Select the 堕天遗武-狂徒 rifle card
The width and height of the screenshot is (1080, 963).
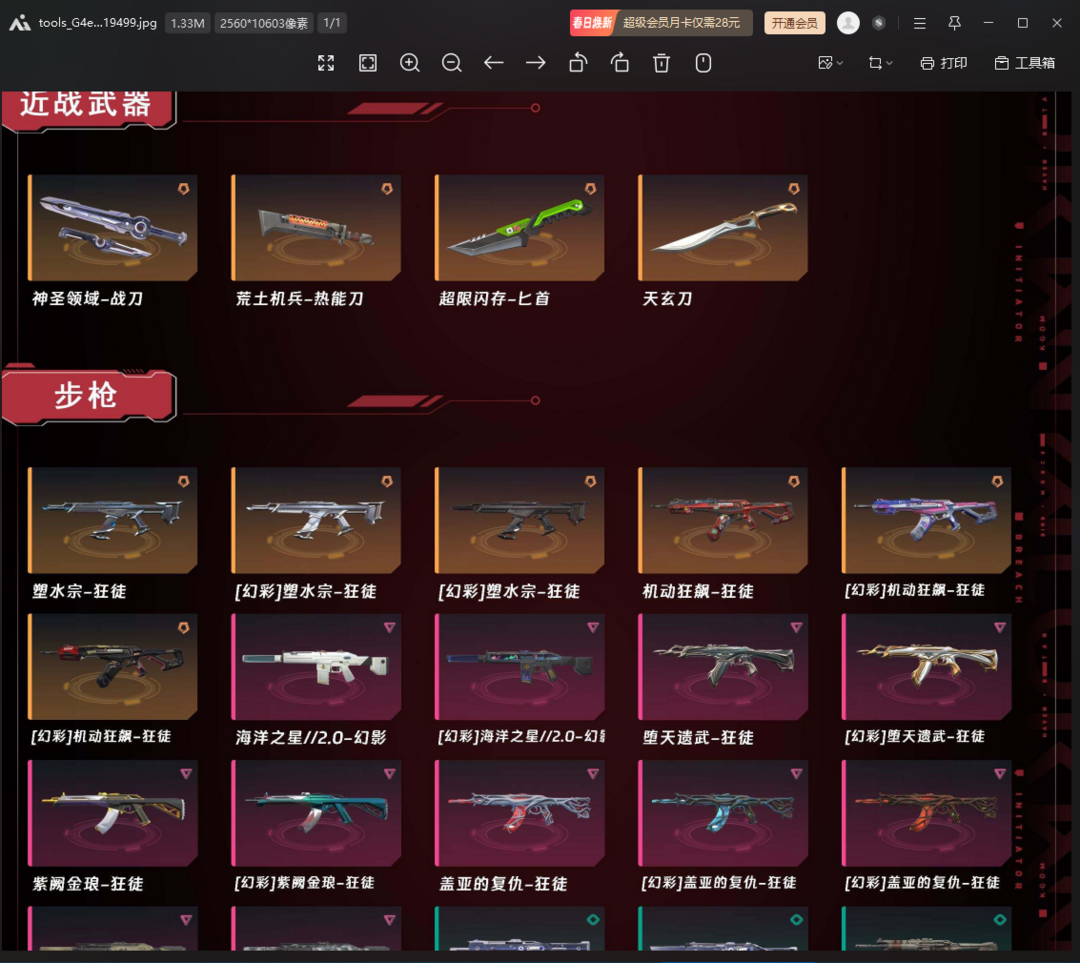[723, 667]
